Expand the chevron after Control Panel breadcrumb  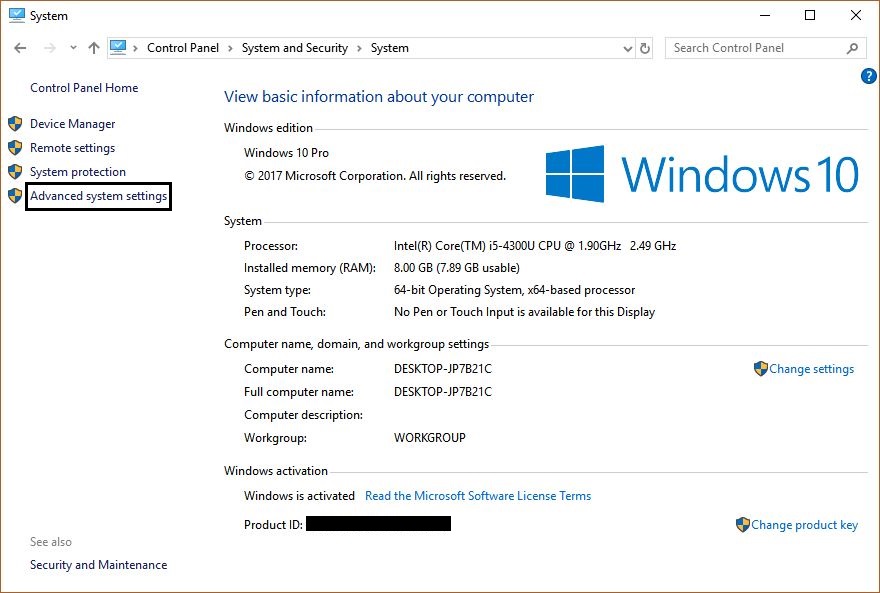pos(230,48)
